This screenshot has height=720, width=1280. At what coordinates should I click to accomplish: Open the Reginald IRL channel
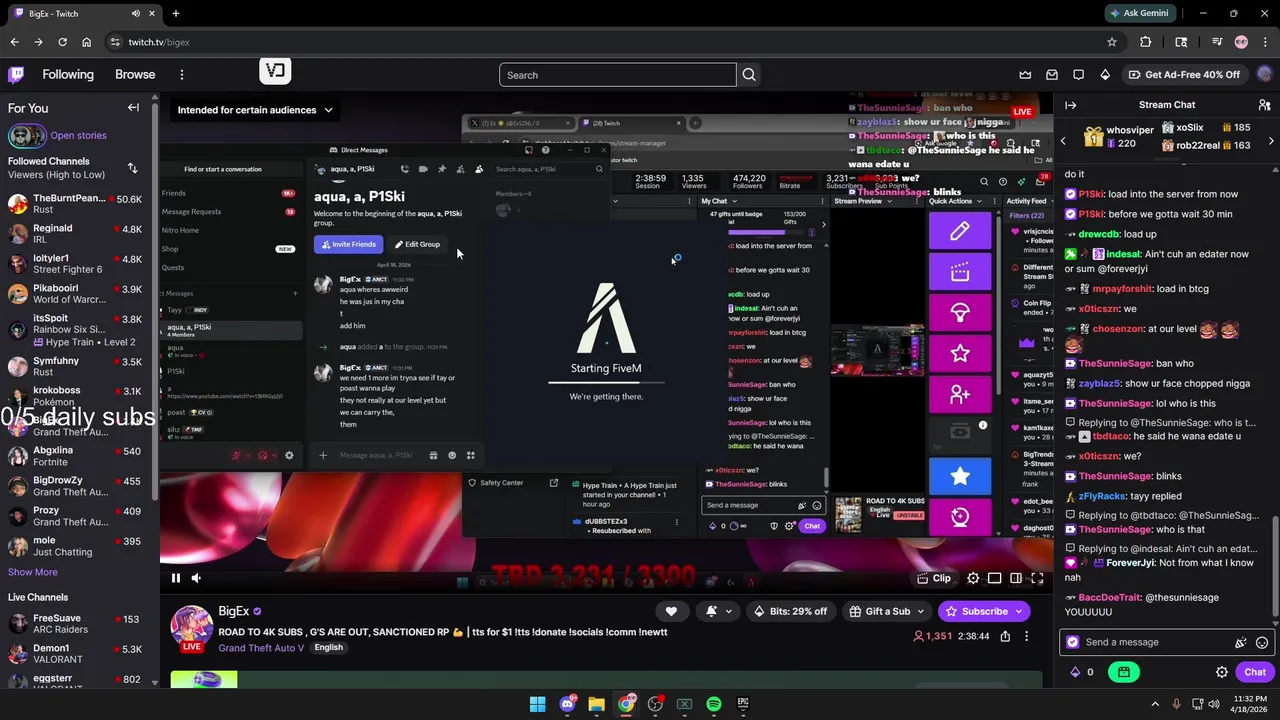click(x=75, y=234)
